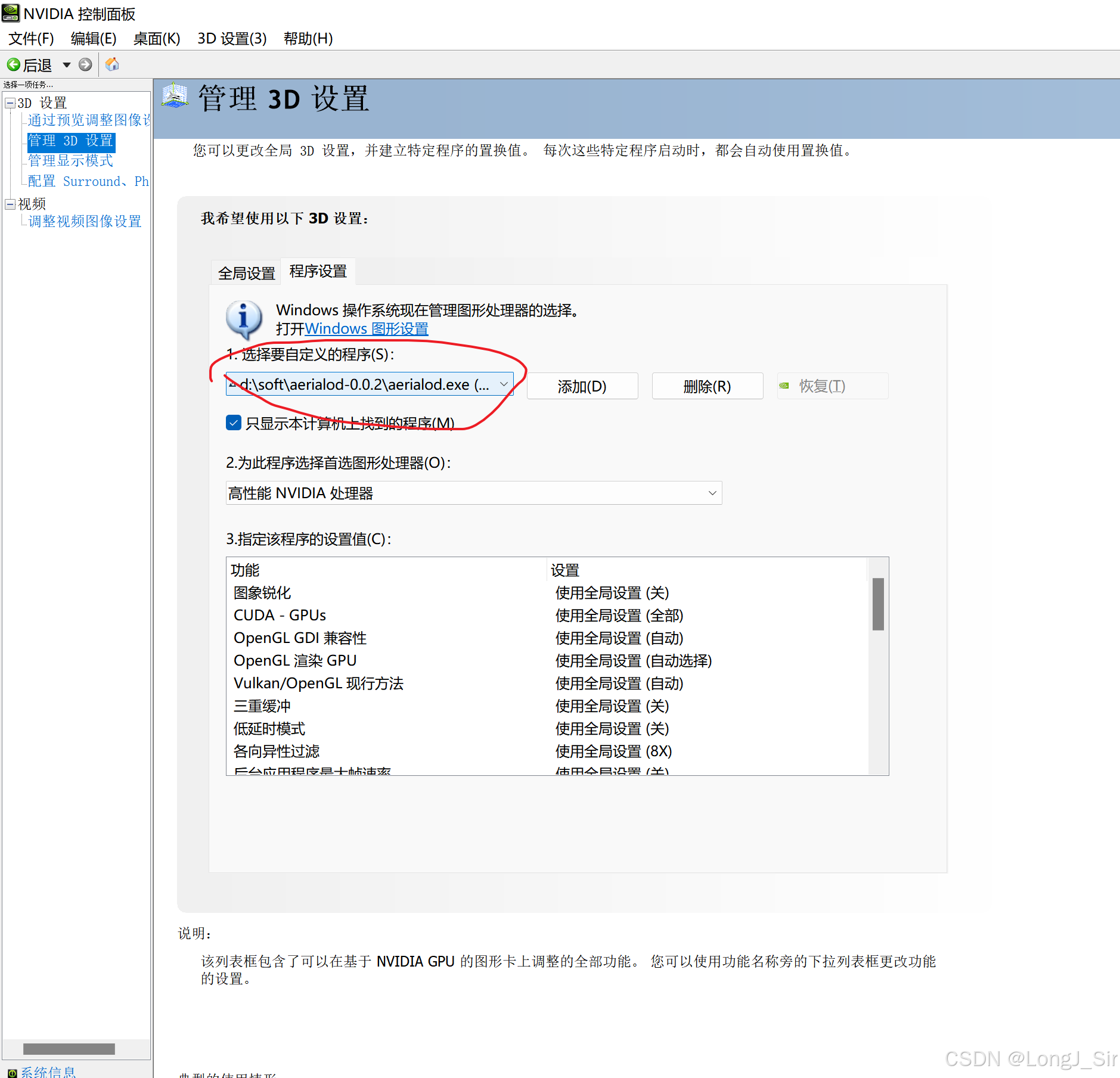Click the Forward arrow icon in toolbar
1120x1078 pixels.
(85, 64)
